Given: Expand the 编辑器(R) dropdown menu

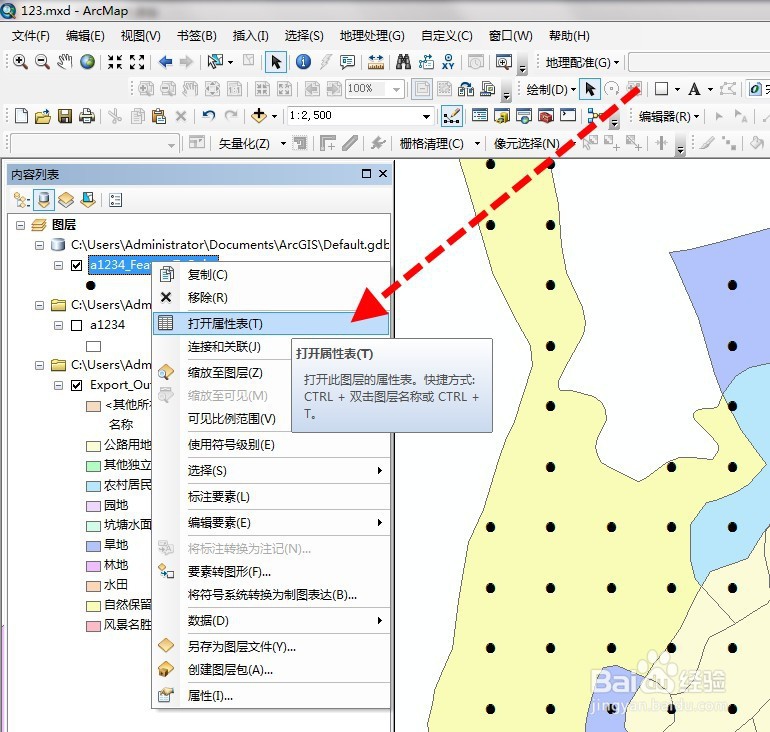Looking at the screenshot, I should tap(669, 116).
